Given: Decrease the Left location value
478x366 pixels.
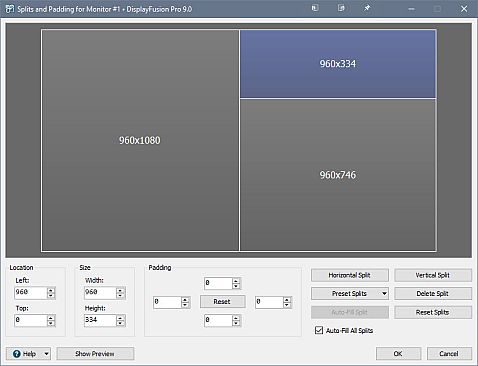Looking at the screenshot, I should click(x=51, y=296).
